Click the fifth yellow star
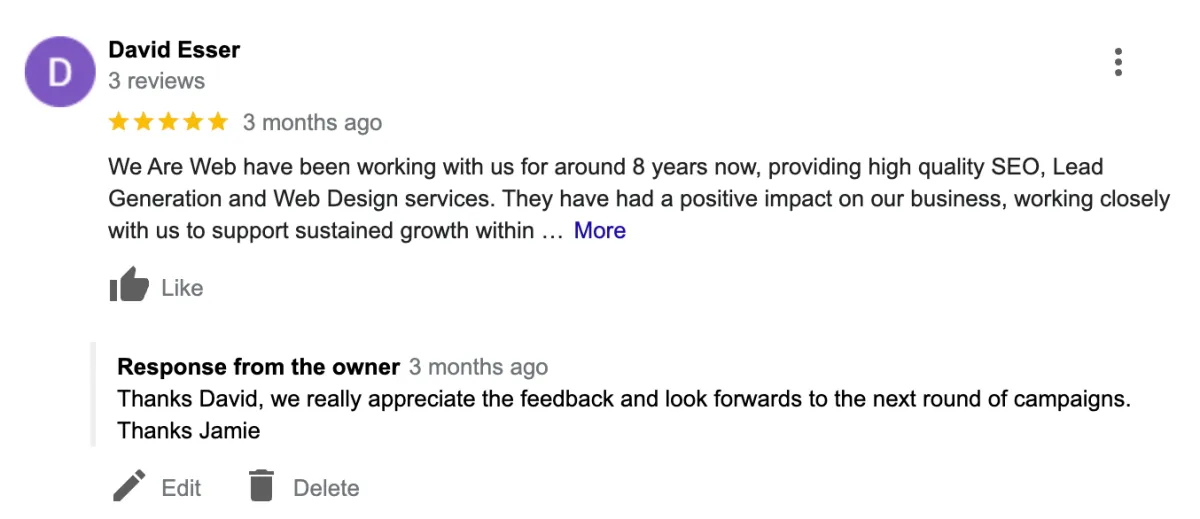The height and width of the screenshot is (519, 1200). coord(218,122)
